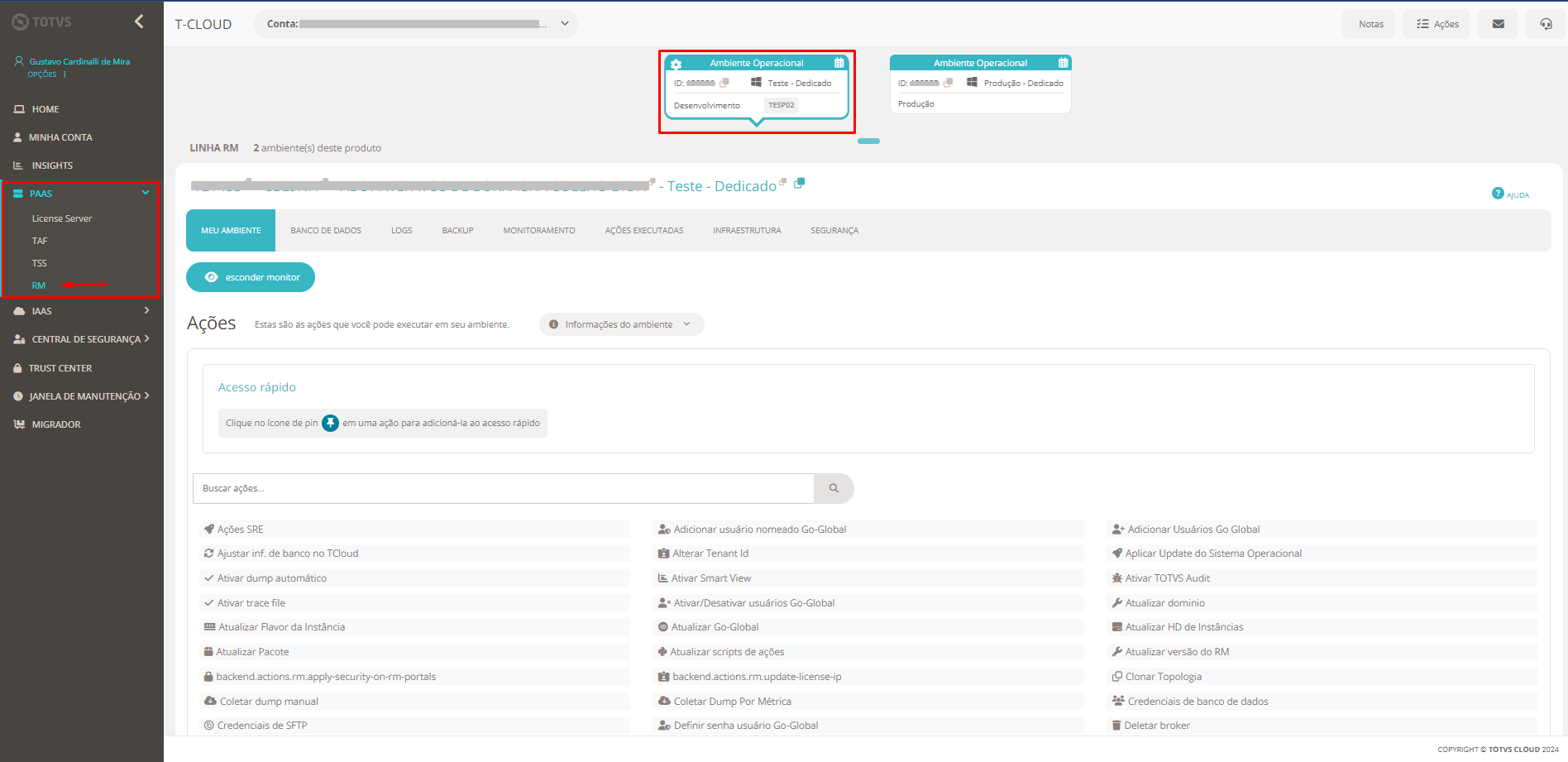Screen dimensions: 1568x762
Task: Open Credenciais de banco de dados action
Action: pos(1322,702)
